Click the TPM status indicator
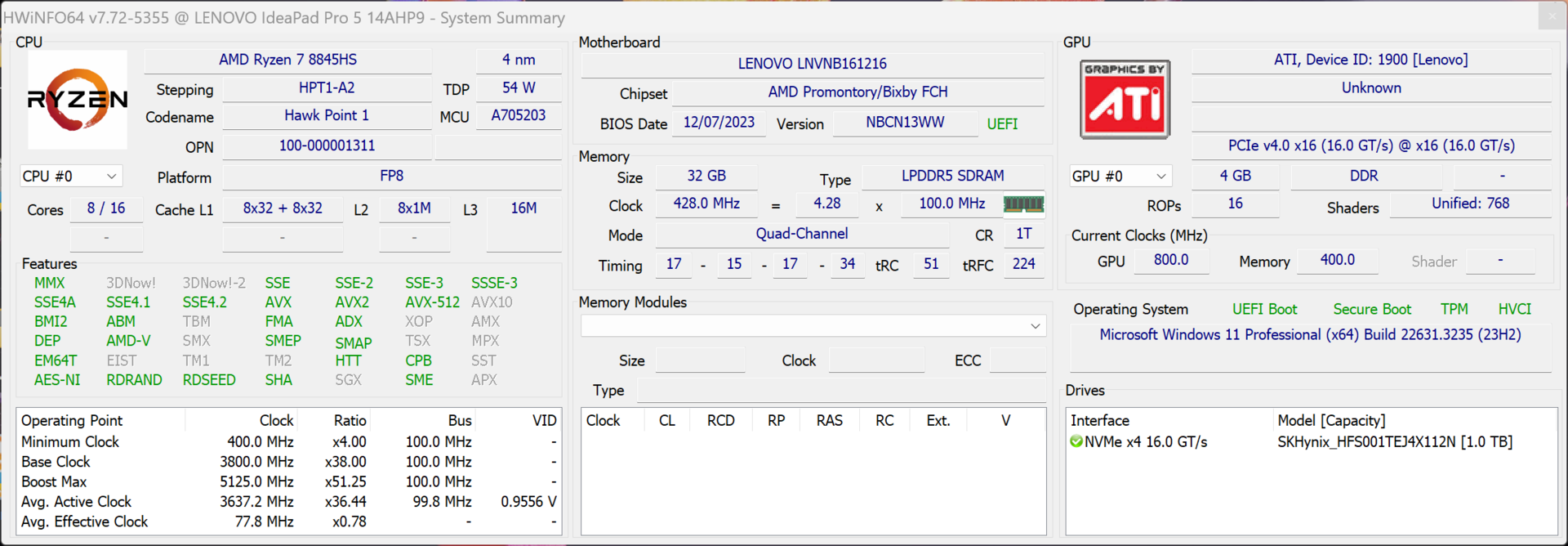 [x=1454, y=309]
